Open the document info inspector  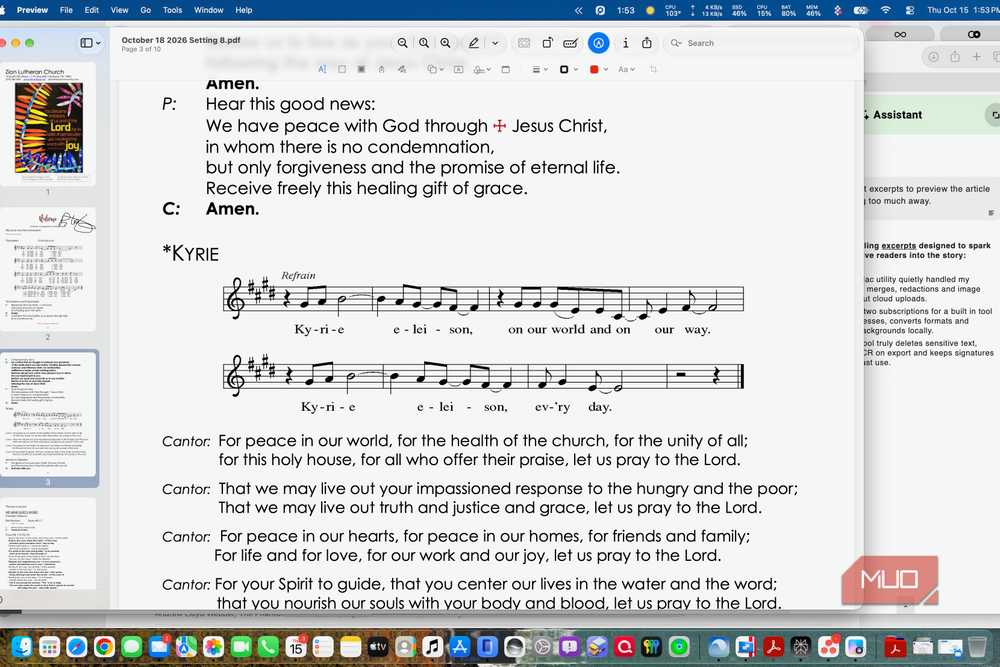[626, 43]
